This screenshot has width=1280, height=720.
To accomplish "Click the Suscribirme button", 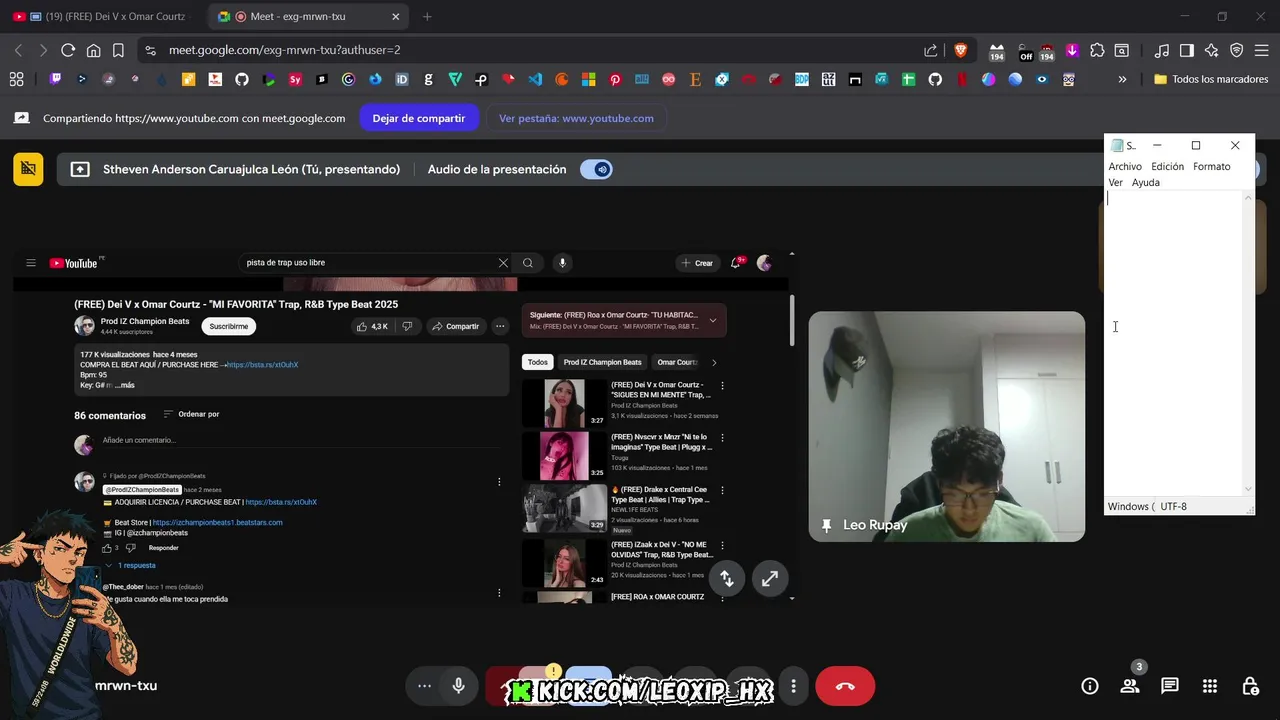I will [x=228, y=326].
